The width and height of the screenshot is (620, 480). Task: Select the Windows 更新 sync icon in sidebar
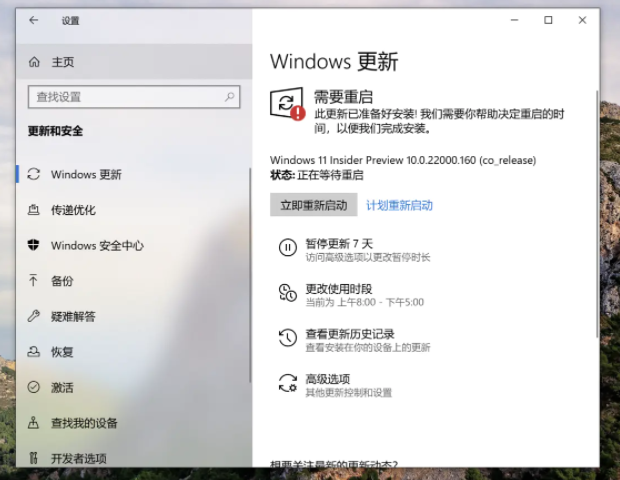click(x=34, y=174)
